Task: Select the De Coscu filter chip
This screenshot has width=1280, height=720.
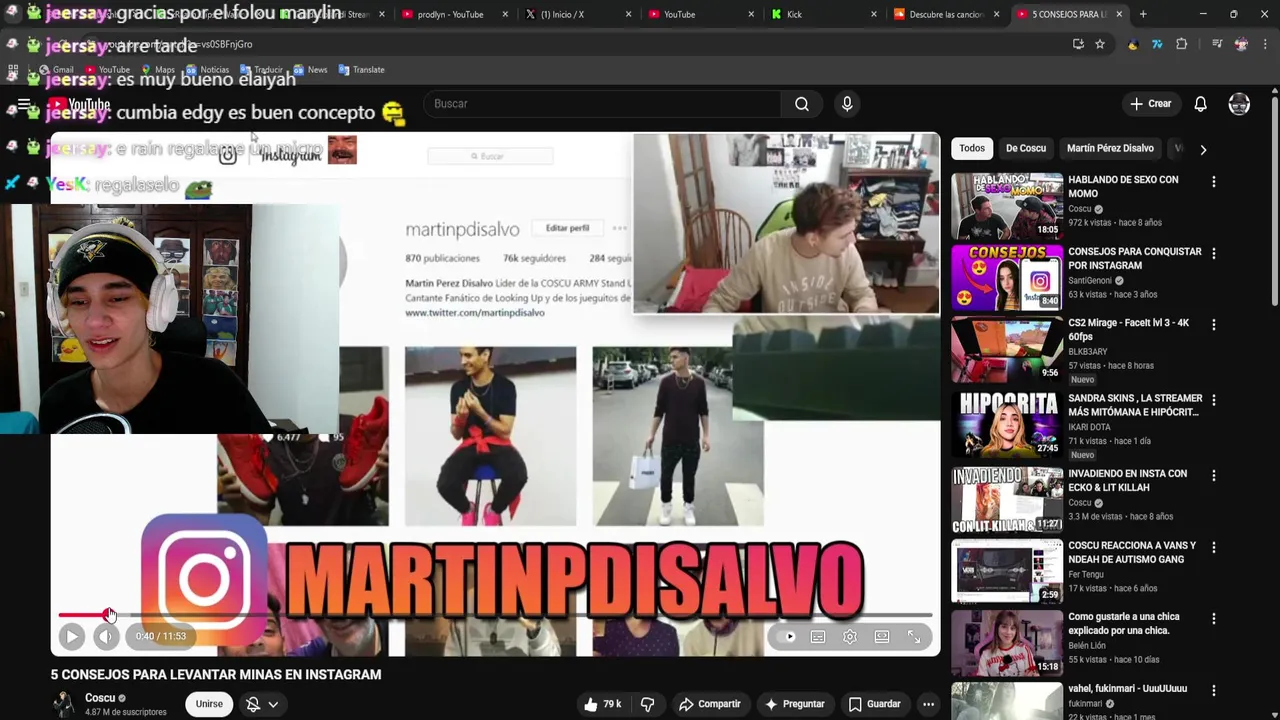Action: [x=1025, y=148]
